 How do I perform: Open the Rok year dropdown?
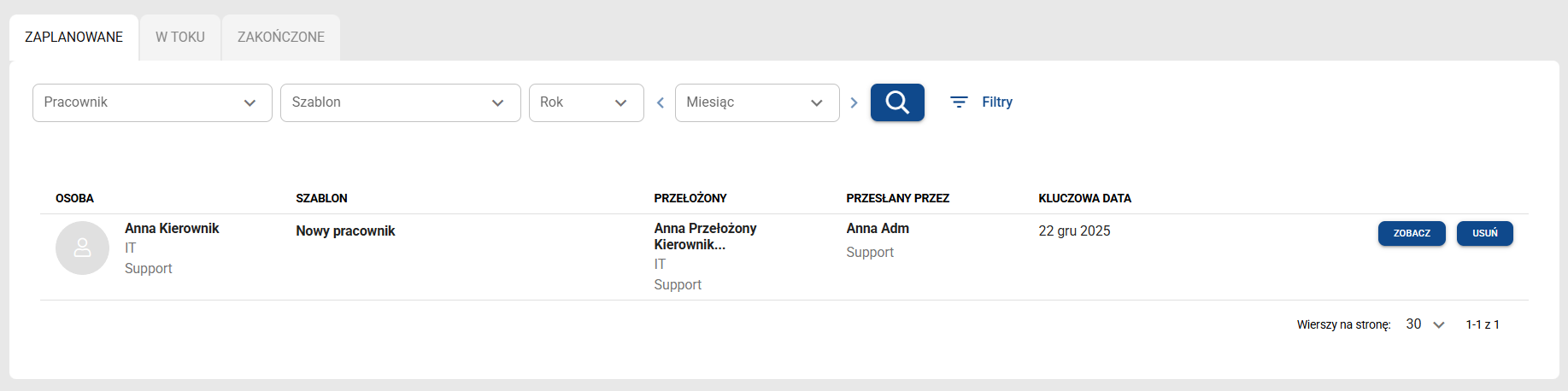click(x=586, y=102)
